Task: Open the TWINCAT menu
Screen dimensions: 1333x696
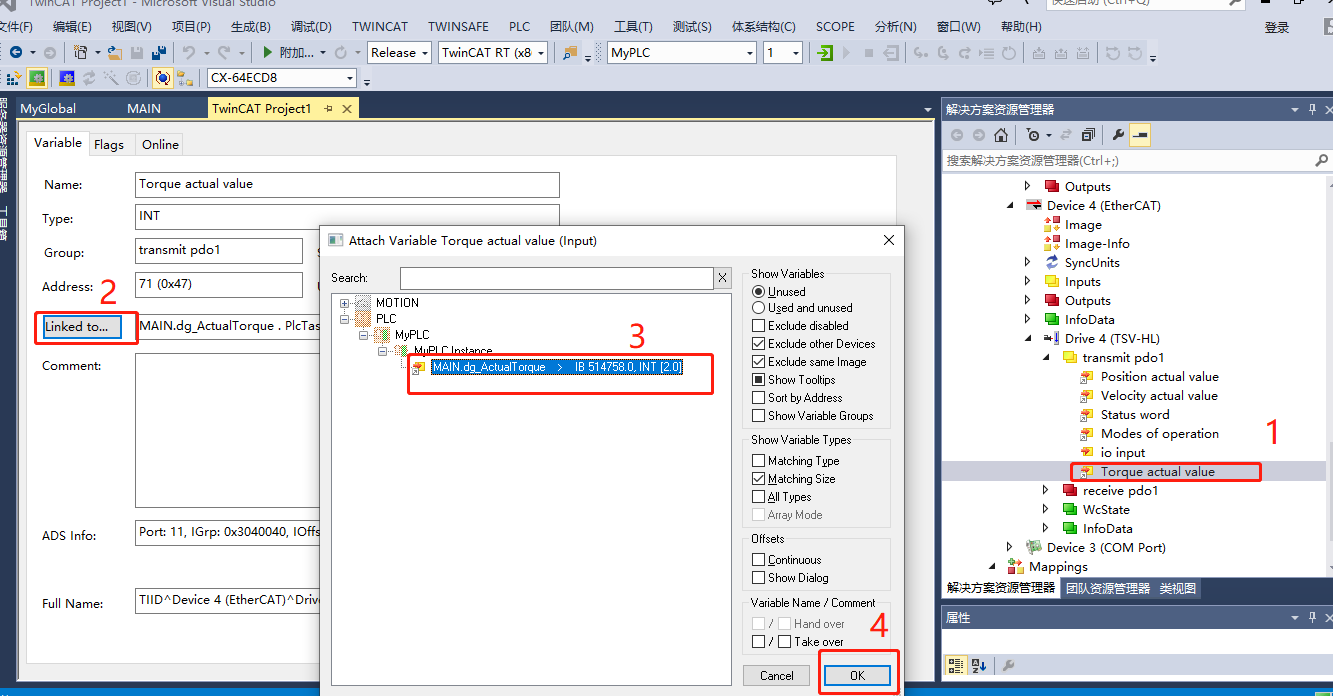Action: point(380,27)
